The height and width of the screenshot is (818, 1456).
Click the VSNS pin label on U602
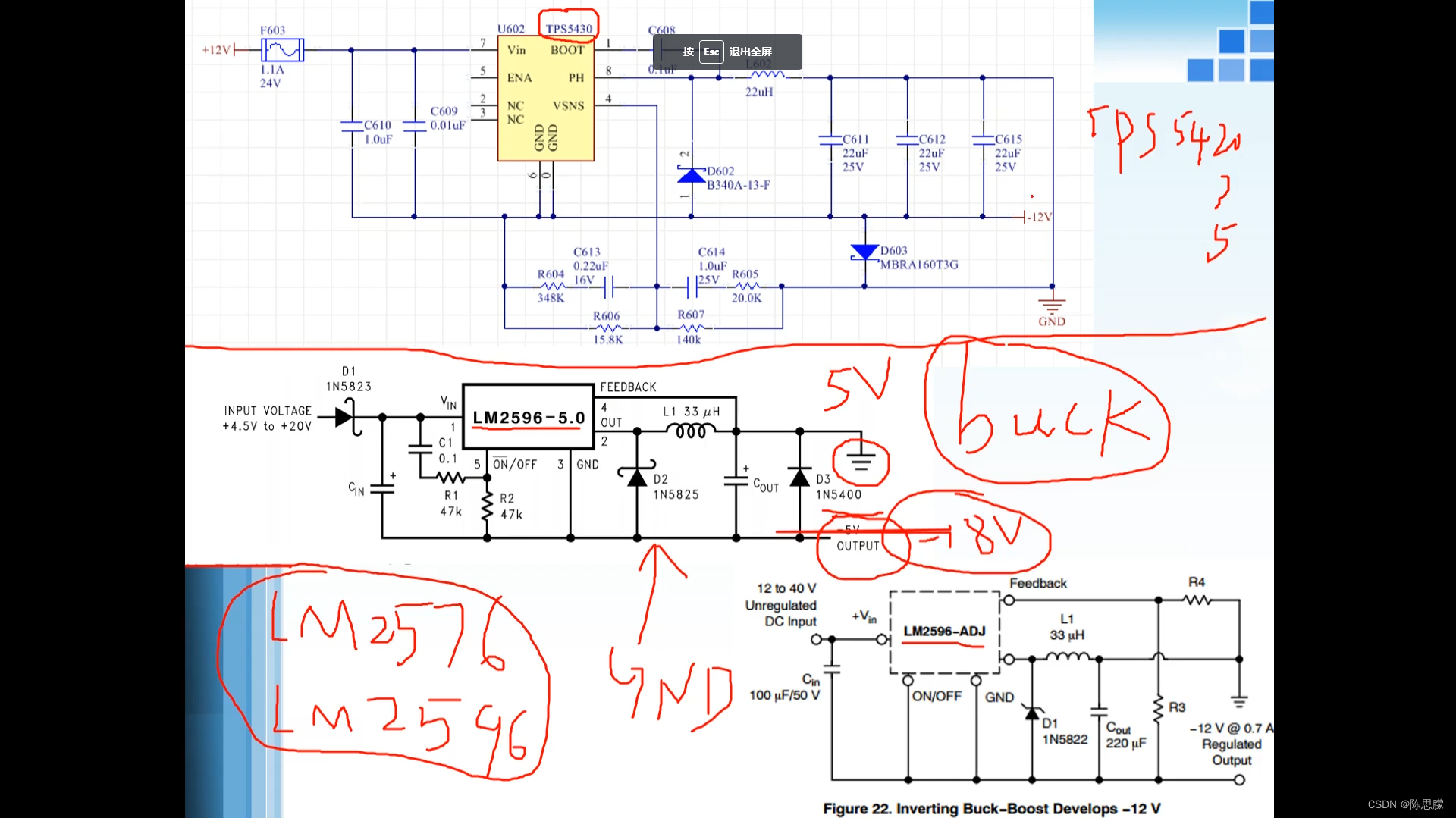tap(569, 105)
